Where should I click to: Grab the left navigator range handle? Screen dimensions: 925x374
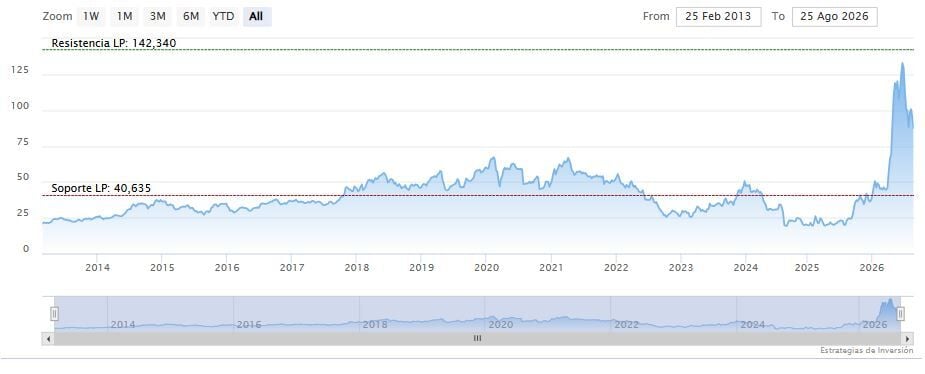coord(54,313)
